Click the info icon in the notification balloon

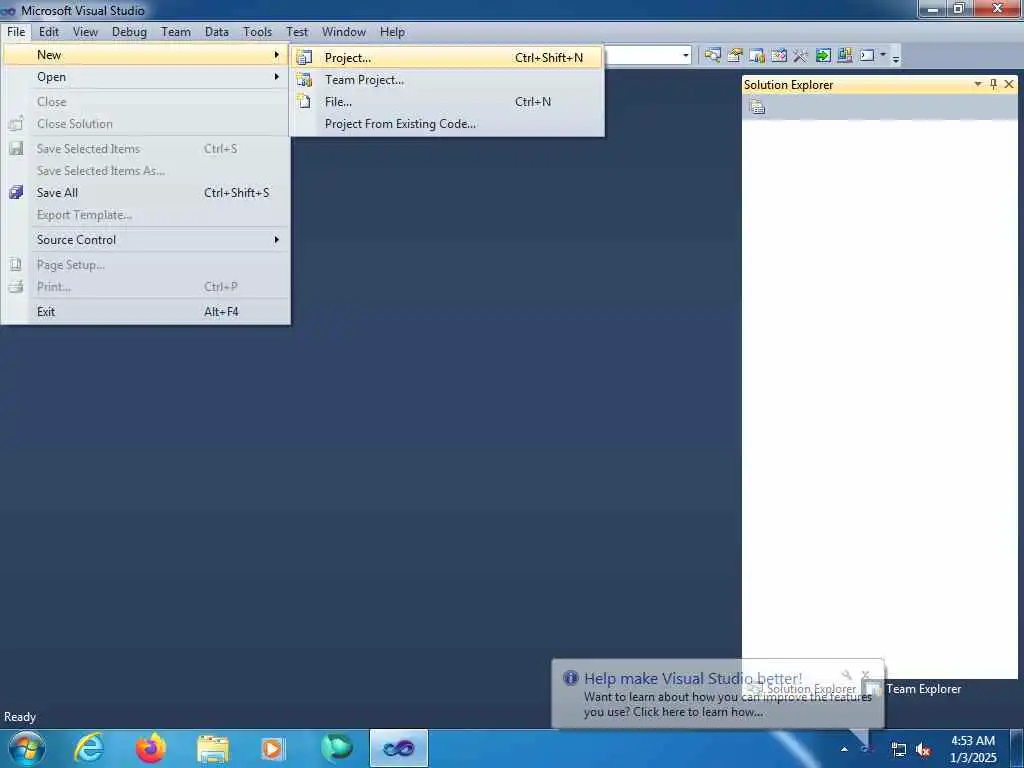coord(570,678)
